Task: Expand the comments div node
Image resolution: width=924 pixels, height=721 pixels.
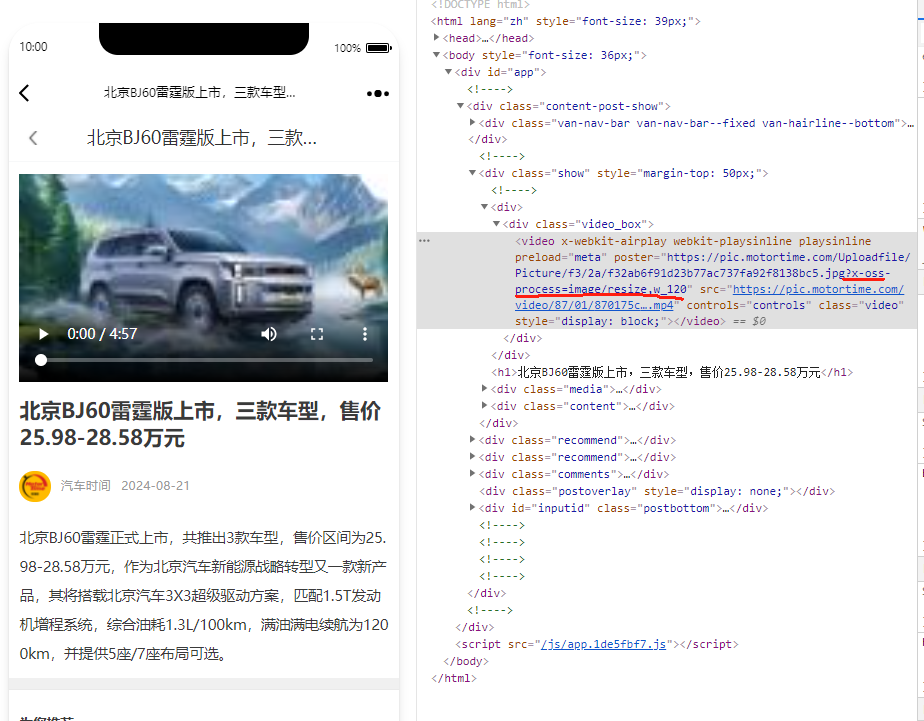Action: point(473,474)
